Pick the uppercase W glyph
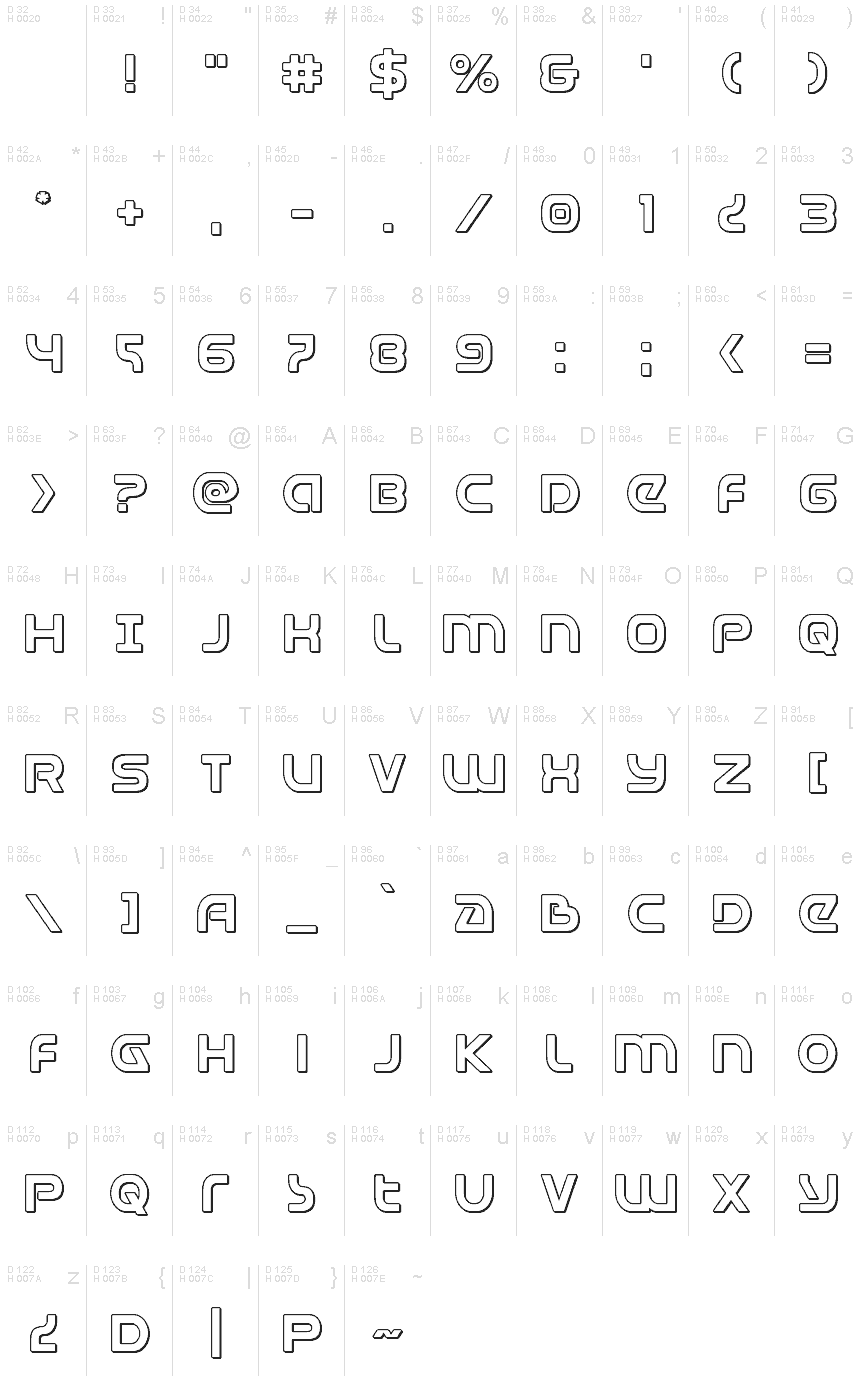The width and height of the screenshot is (860, 1400). point(474,774)
